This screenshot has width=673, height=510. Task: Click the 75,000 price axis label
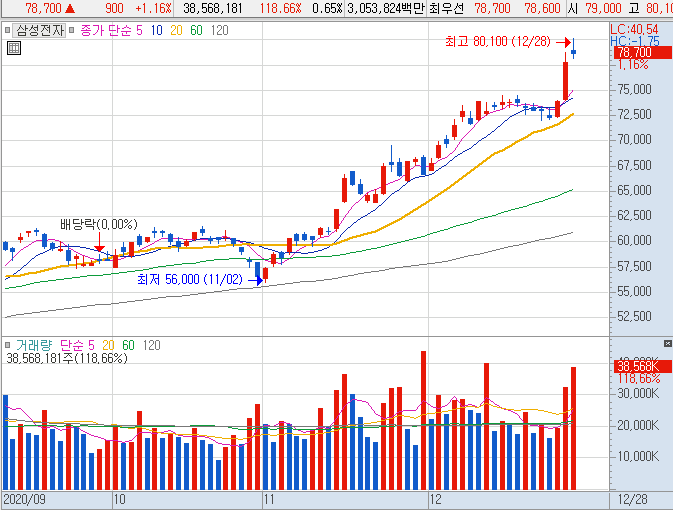634,89
